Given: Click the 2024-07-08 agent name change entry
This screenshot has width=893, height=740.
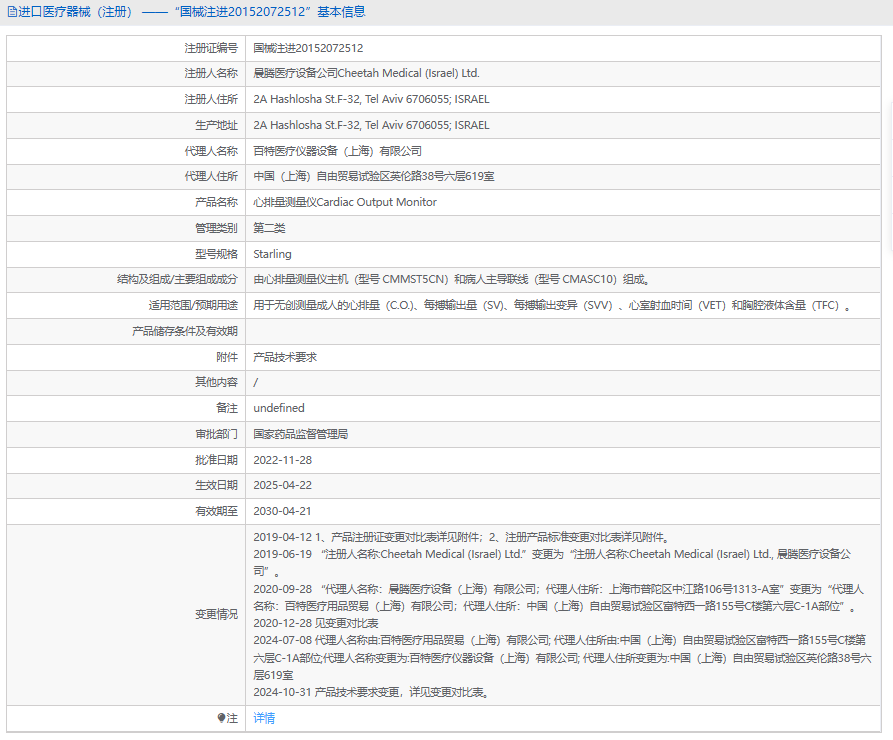Looking at the screenshot, I should tap(562, 658).
